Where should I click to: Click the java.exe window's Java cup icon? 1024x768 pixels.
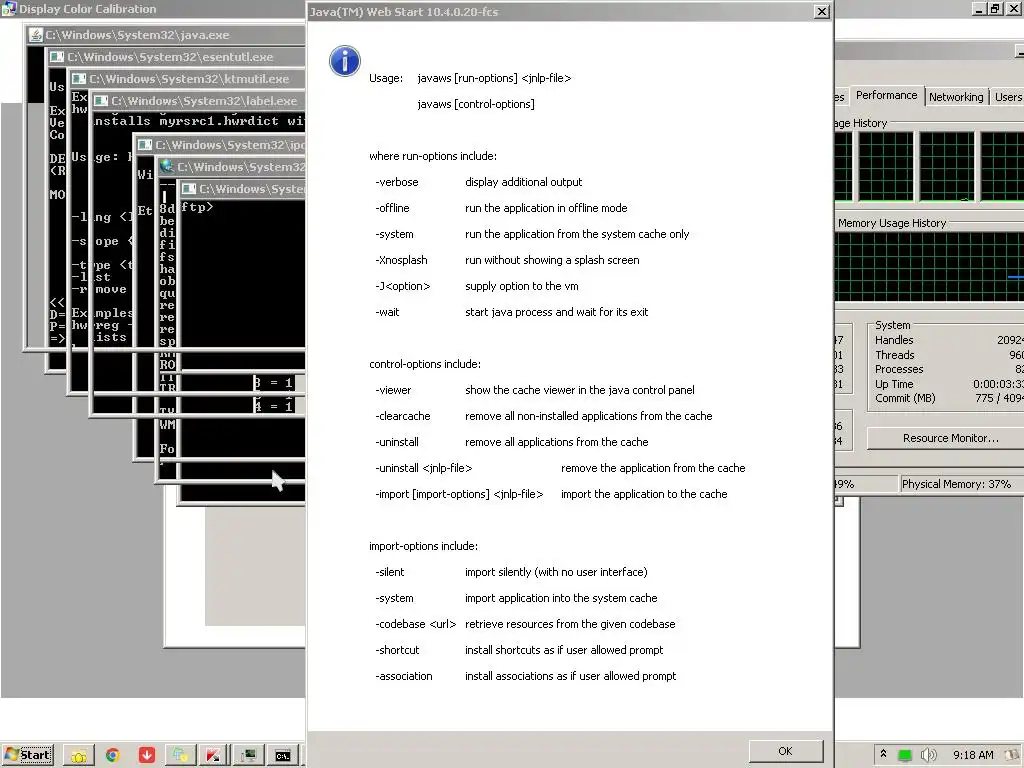pos(37,35)
